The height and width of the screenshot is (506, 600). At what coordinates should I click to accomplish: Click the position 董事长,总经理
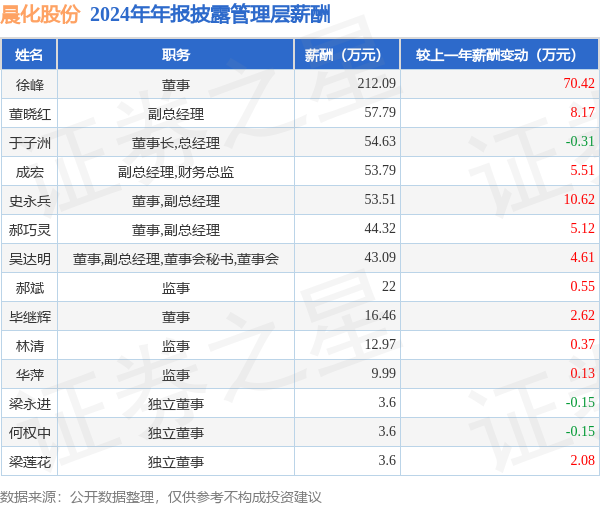pyautogui.click(x=176, y=143)
